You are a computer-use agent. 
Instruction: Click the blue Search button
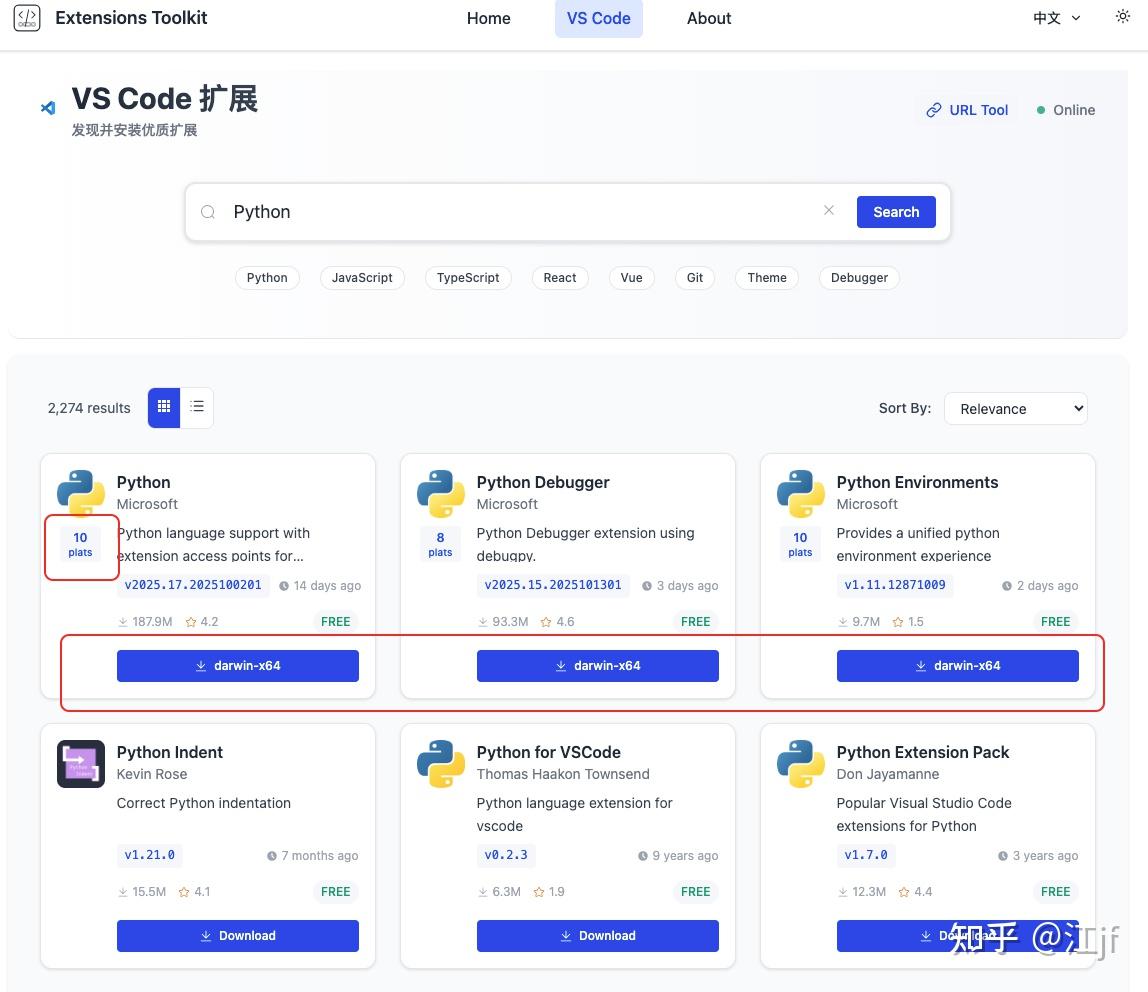point(896,212)
